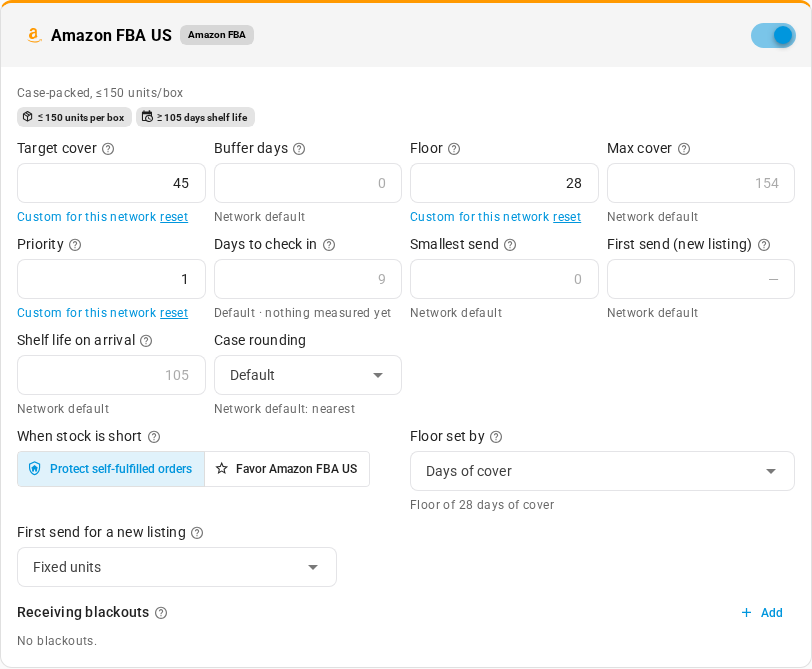The image size is (812, 669).
Task: Open help for Floor set by
Action: pyautogui.click(x=496, y=437)
